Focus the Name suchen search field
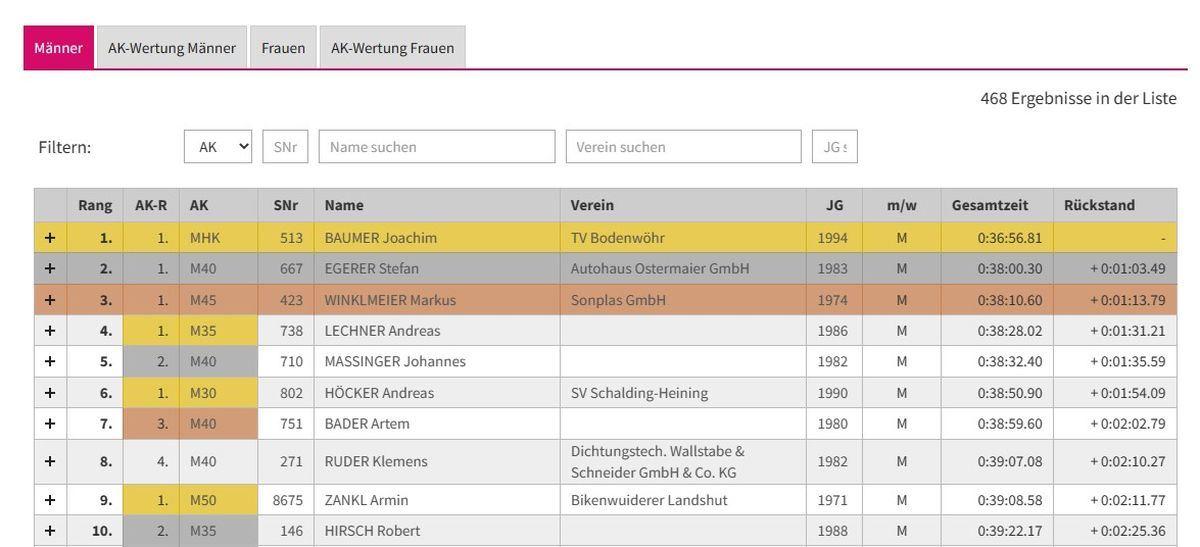 [436, 147]
